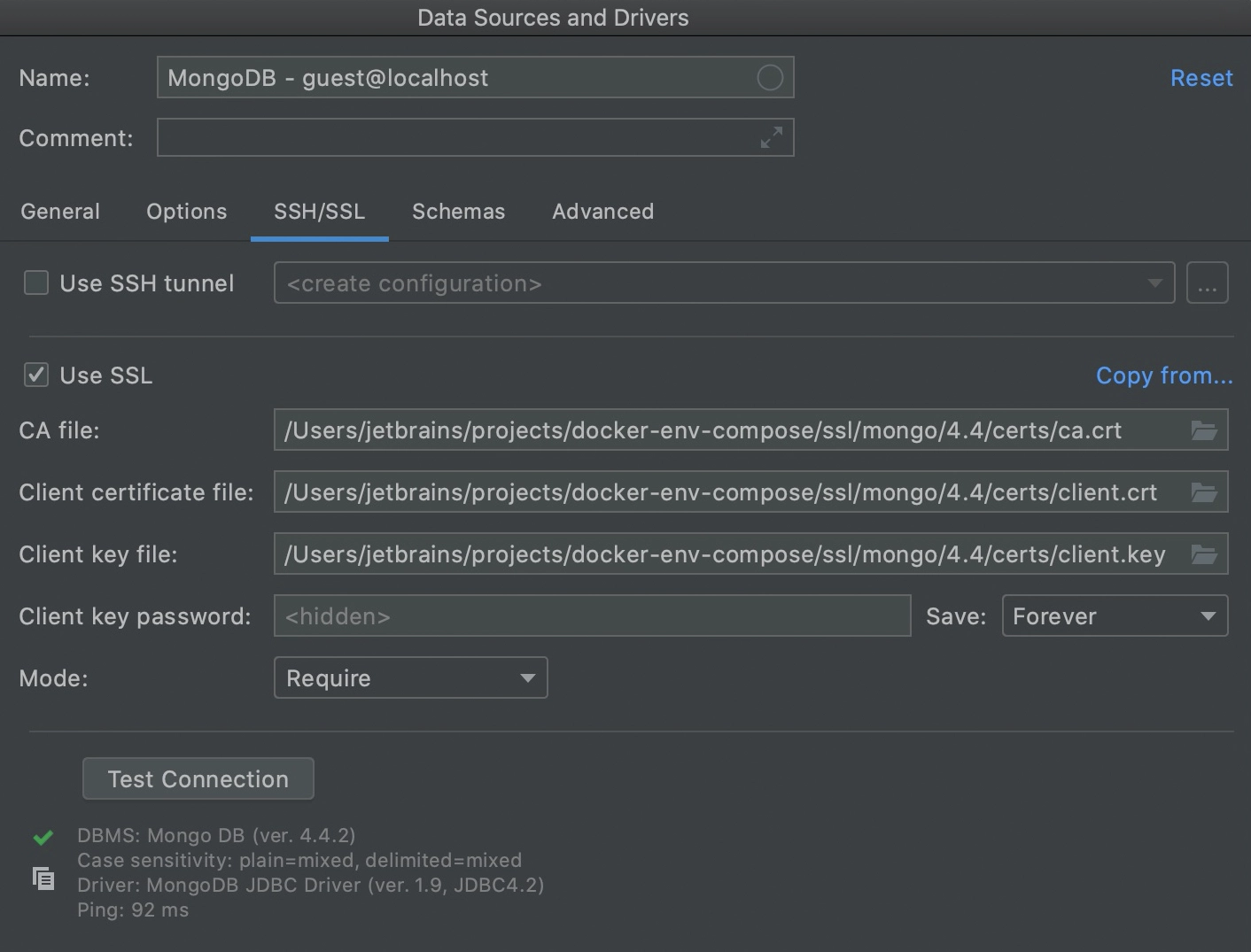Click the 'Case sensitivity: plain=mixed' line
The image size is (1251, 952).
299,860
